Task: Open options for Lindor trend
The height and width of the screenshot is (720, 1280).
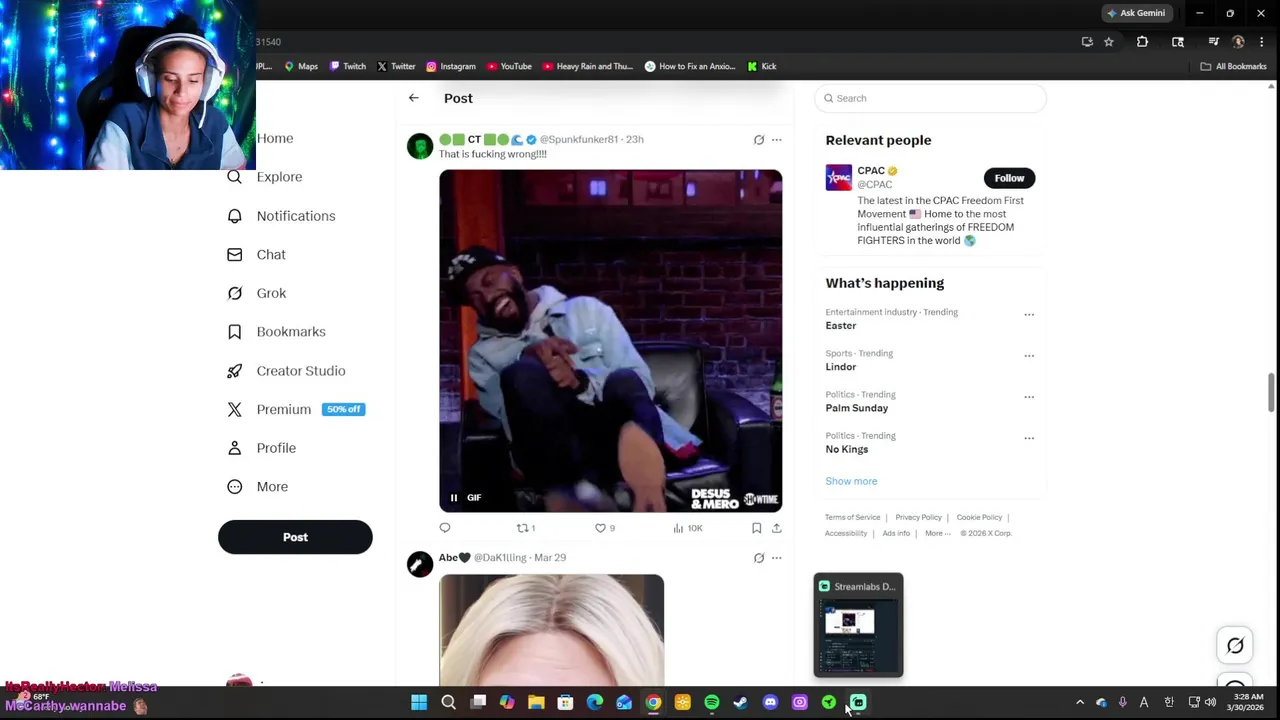Action: click(x=1029, y=356)
